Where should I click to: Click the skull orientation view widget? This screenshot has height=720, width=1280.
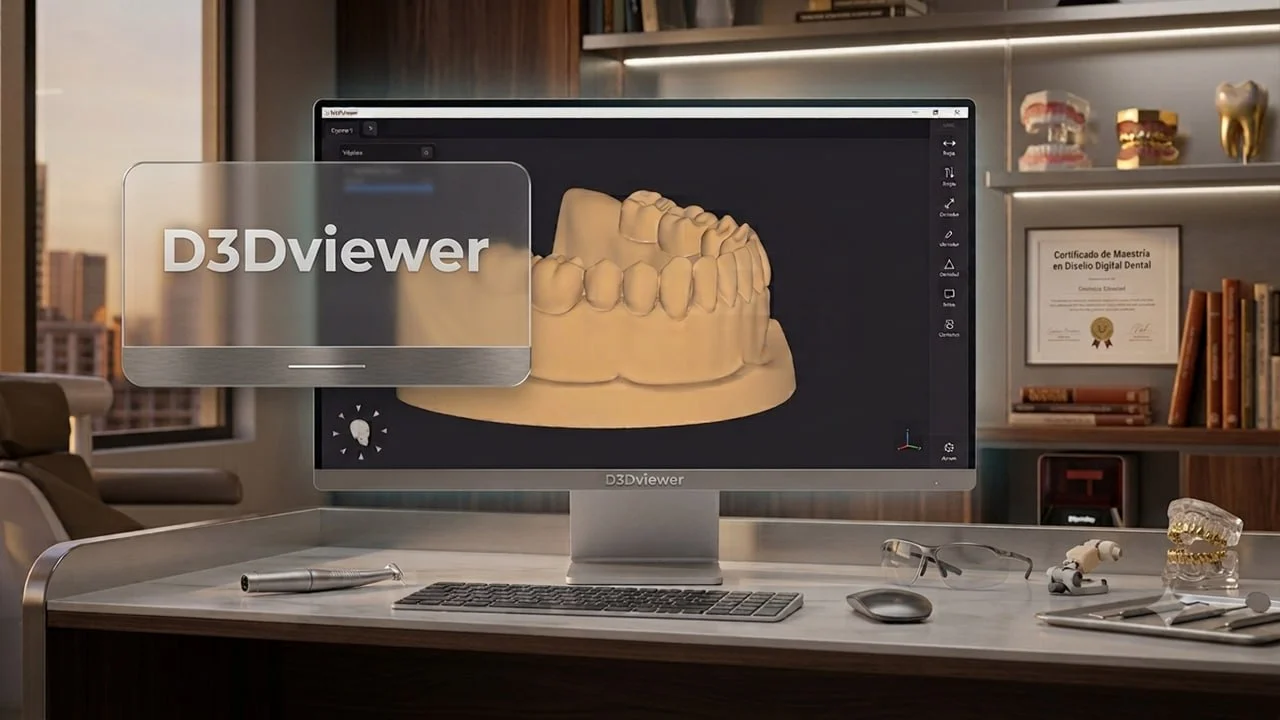[x=360, y=432]
